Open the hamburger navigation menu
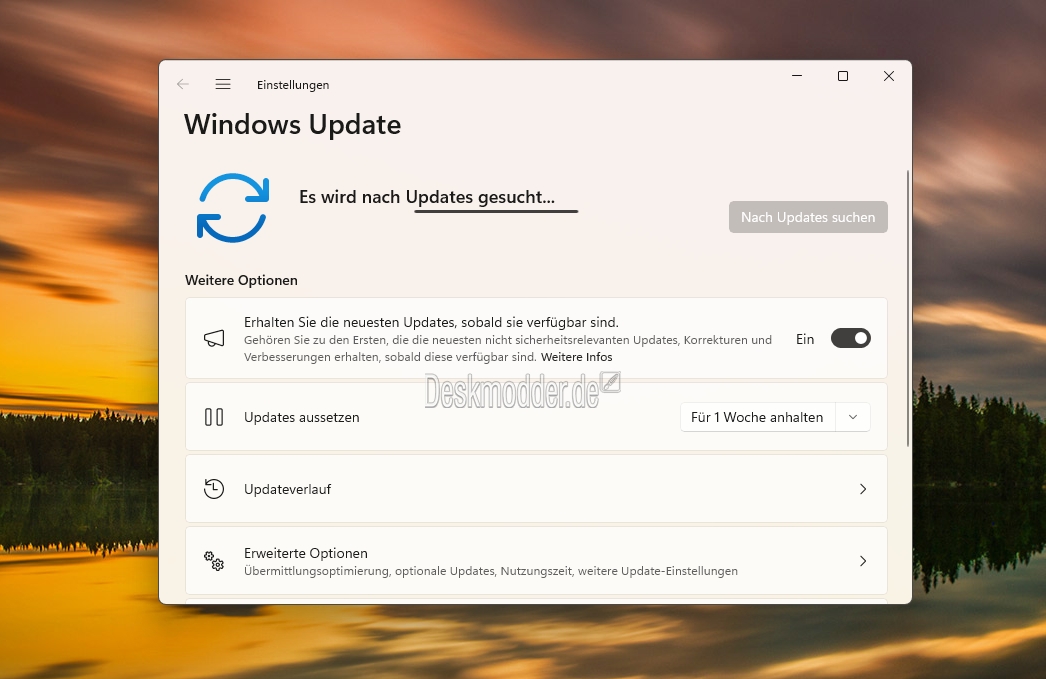This screenshot has width=1046, height=679. [x=223, y=84]
